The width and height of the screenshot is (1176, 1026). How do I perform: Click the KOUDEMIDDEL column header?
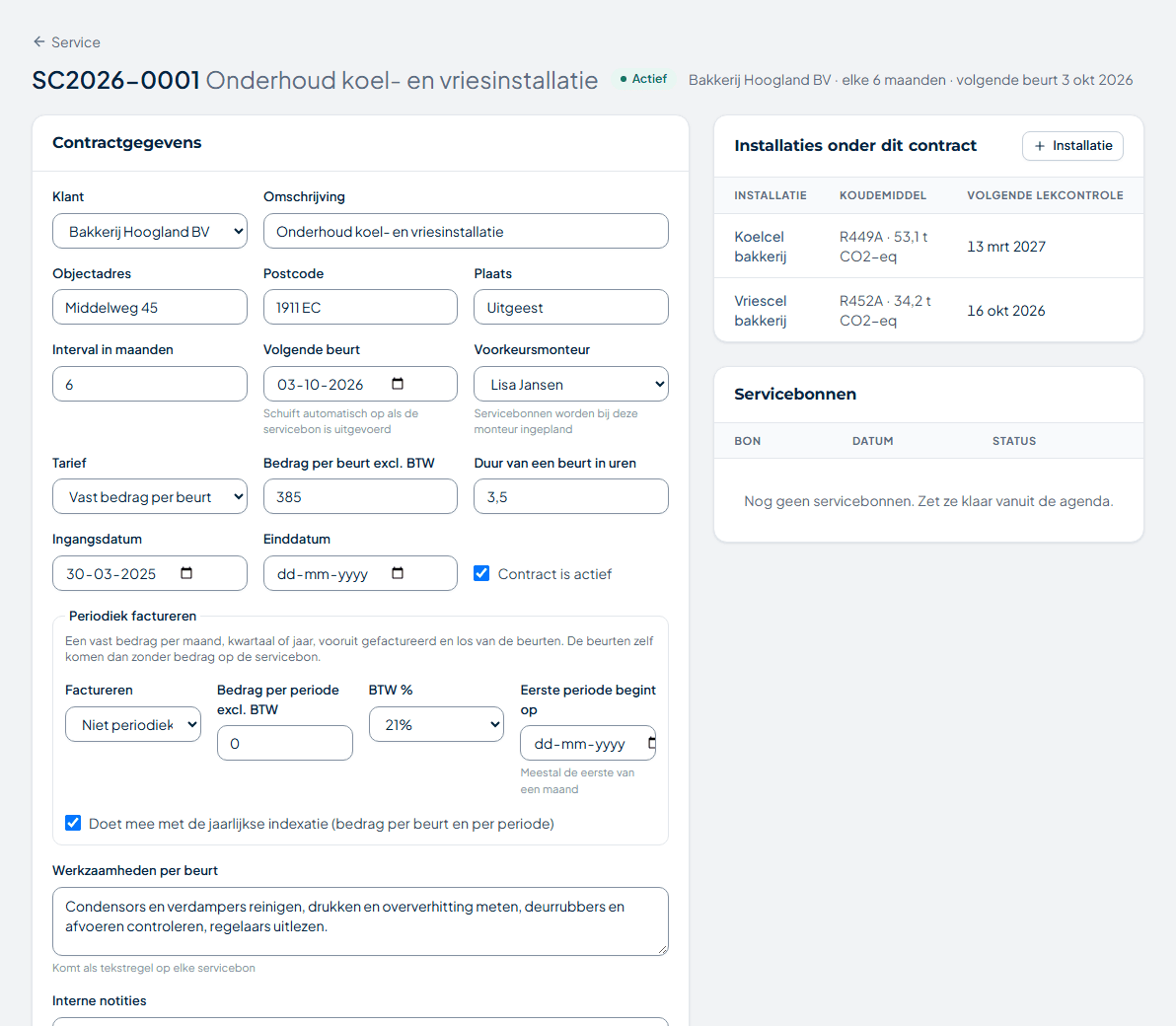point(883,195)
